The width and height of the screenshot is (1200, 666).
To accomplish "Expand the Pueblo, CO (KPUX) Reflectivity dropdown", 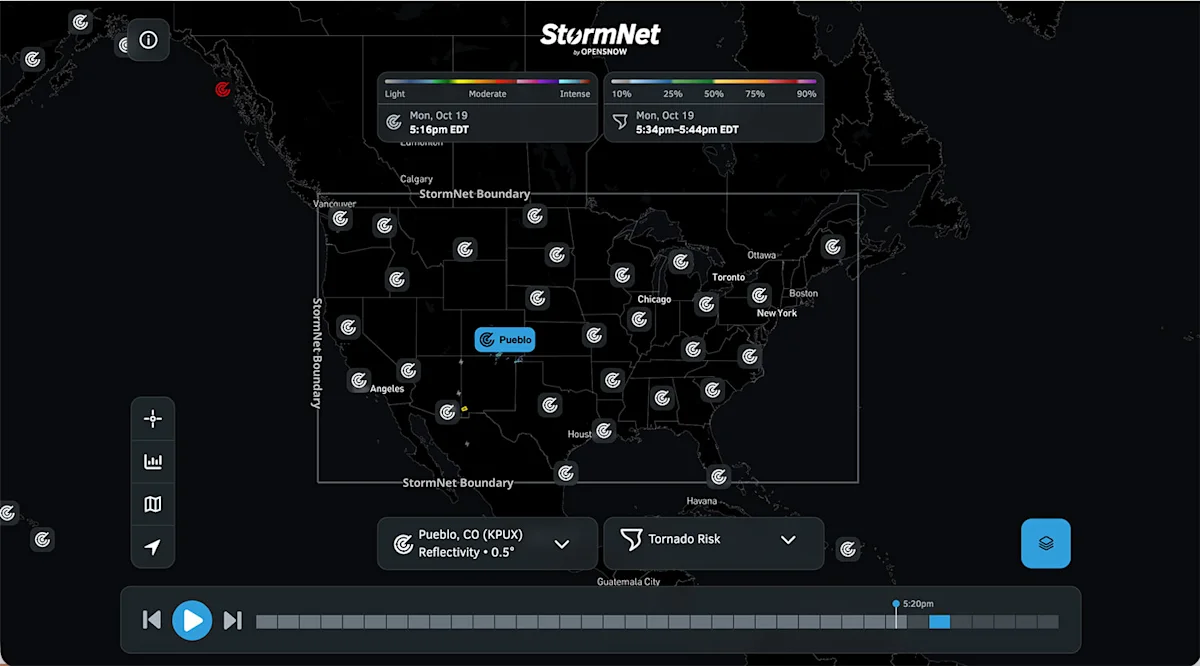I will click(487, 544).
